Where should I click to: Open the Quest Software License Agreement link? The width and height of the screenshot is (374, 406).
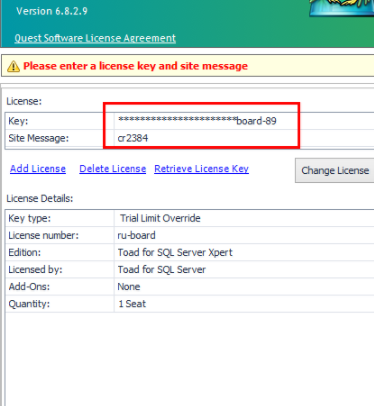95,38
